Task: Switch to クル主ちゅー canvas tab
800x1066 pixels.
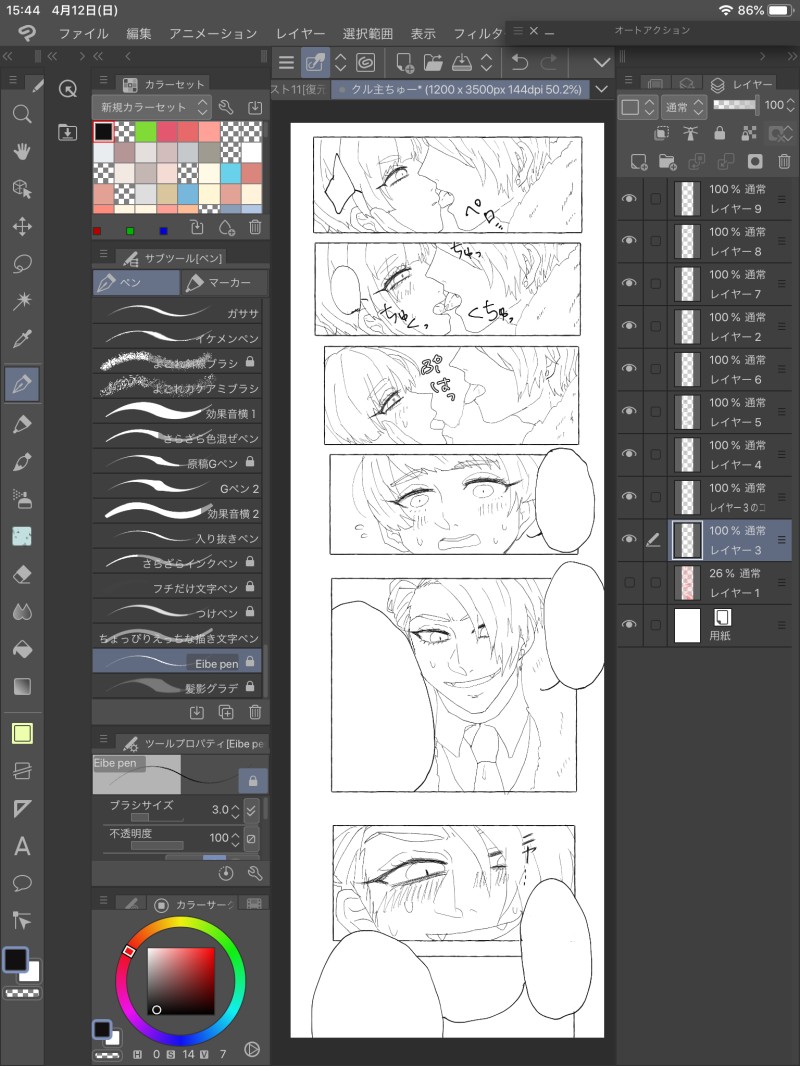Action: [462, 89]
